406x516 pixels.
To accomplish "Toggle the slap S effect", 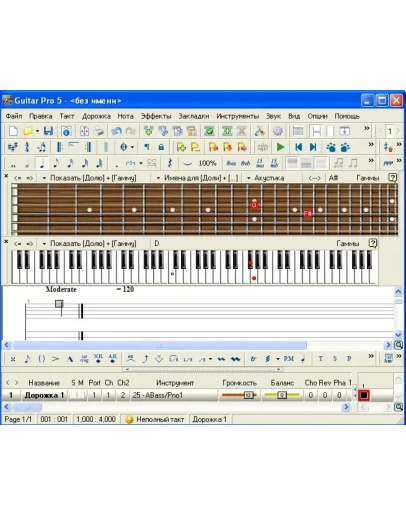I will pos(335,359).
